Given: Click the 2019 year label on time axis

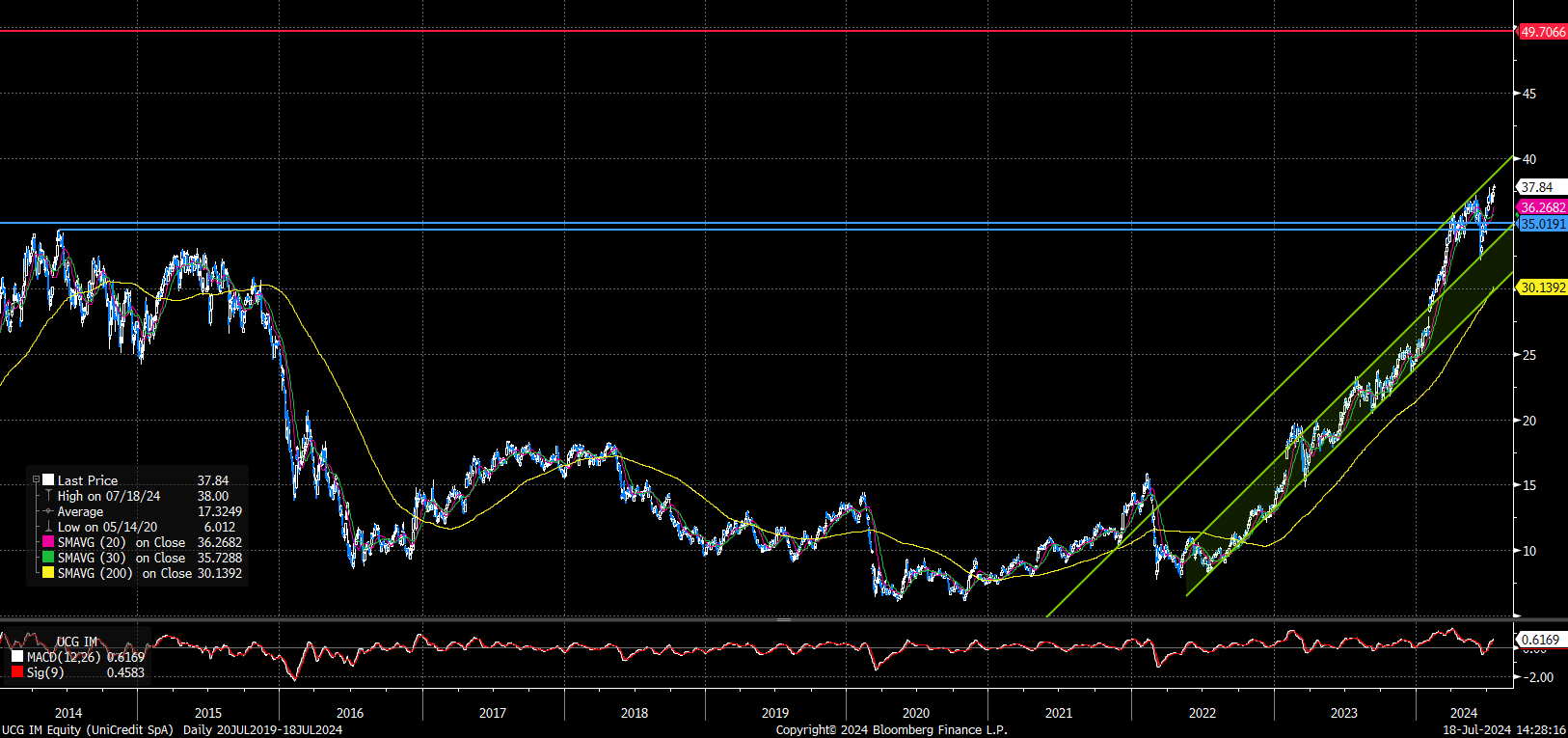Looking at the screenshot, I should click(775, 713).
